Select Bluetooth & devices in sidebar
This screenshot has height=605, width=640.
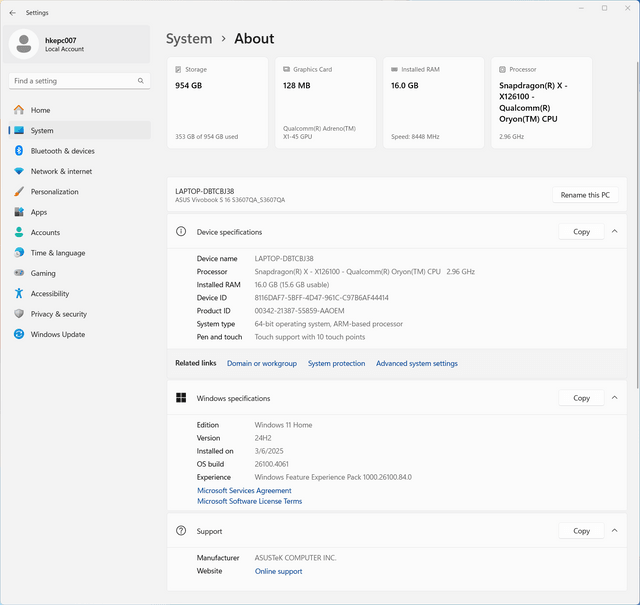pyautogui.click(x=80, y=151)
